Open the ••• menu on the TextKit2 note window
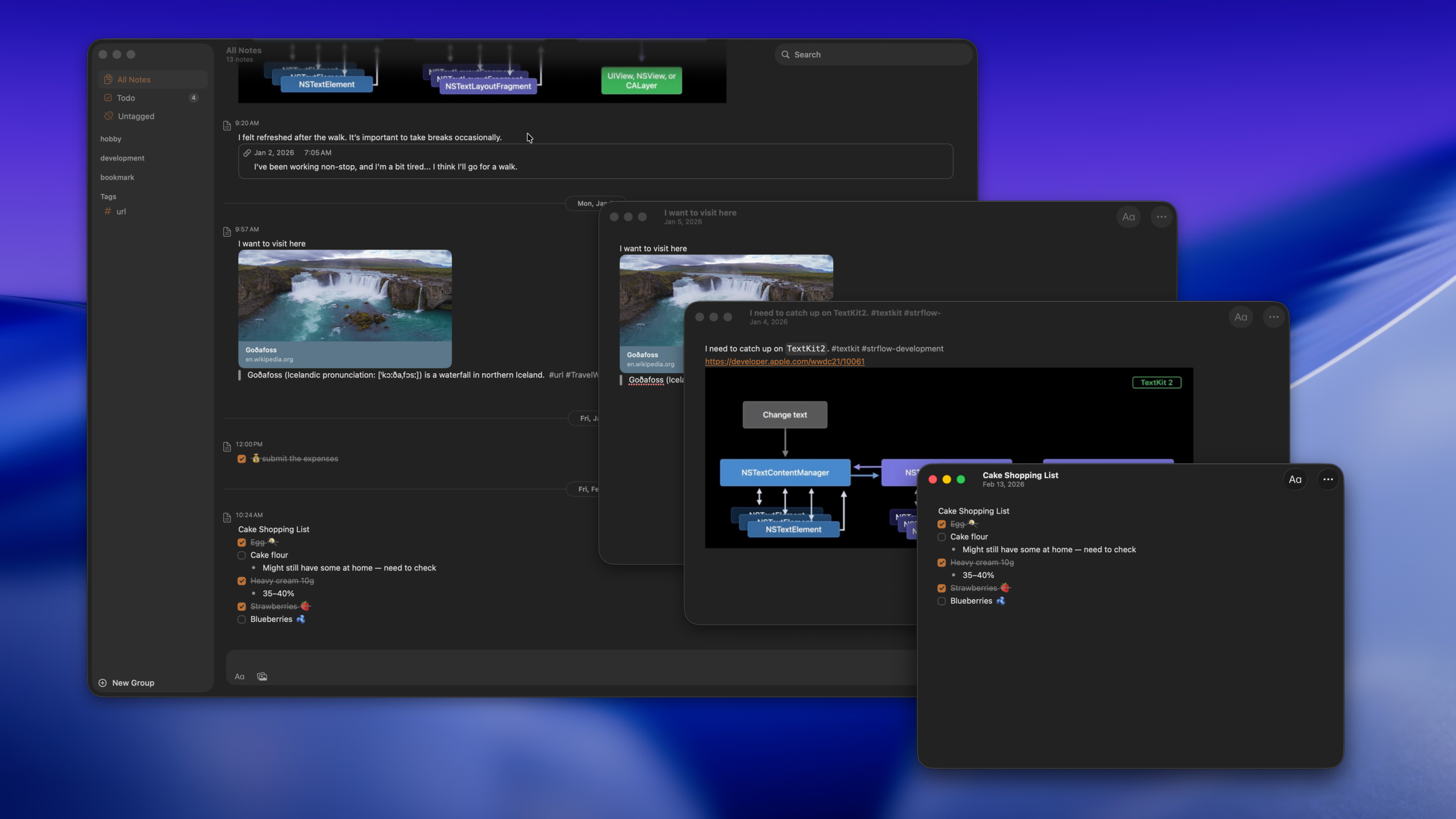Image resolution: width=1456 pixels, height=819 pixels. click(x=1274, y=317)
